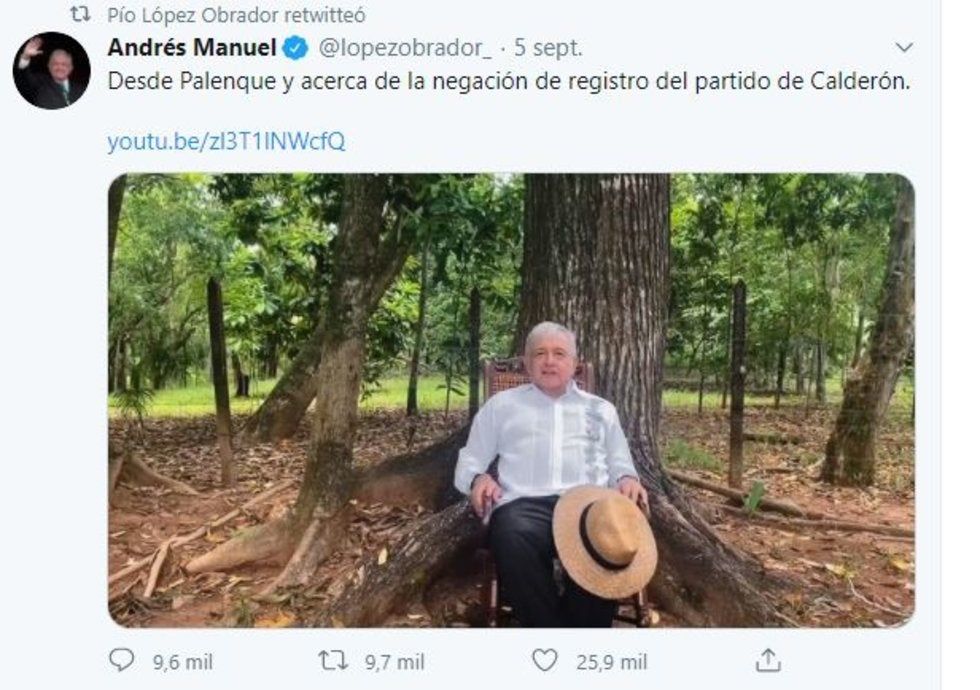This screenshot has height=690, width=980.
Task: Click the @lopezobrador_ handle
Action: (405, 48)
